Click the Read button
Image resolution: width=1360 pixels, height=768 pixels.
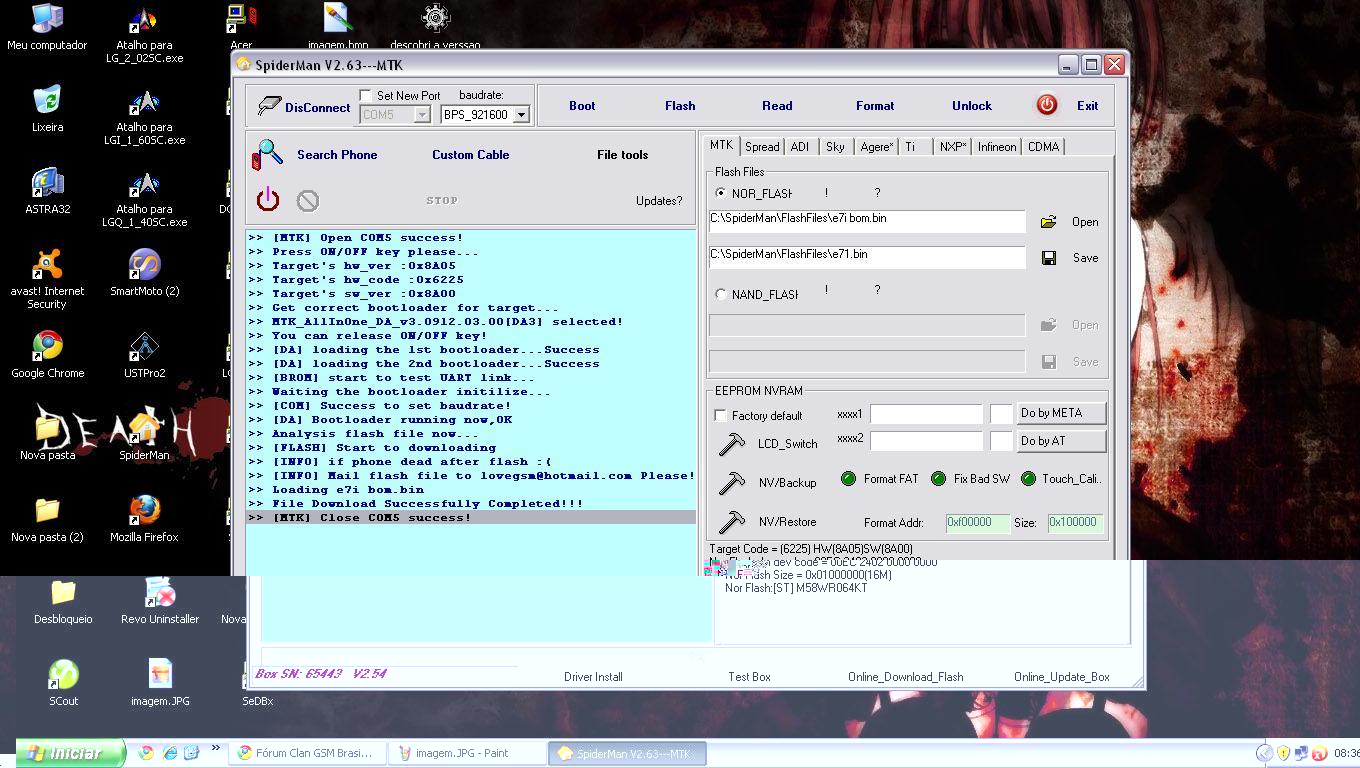click(x=777, y=106)
